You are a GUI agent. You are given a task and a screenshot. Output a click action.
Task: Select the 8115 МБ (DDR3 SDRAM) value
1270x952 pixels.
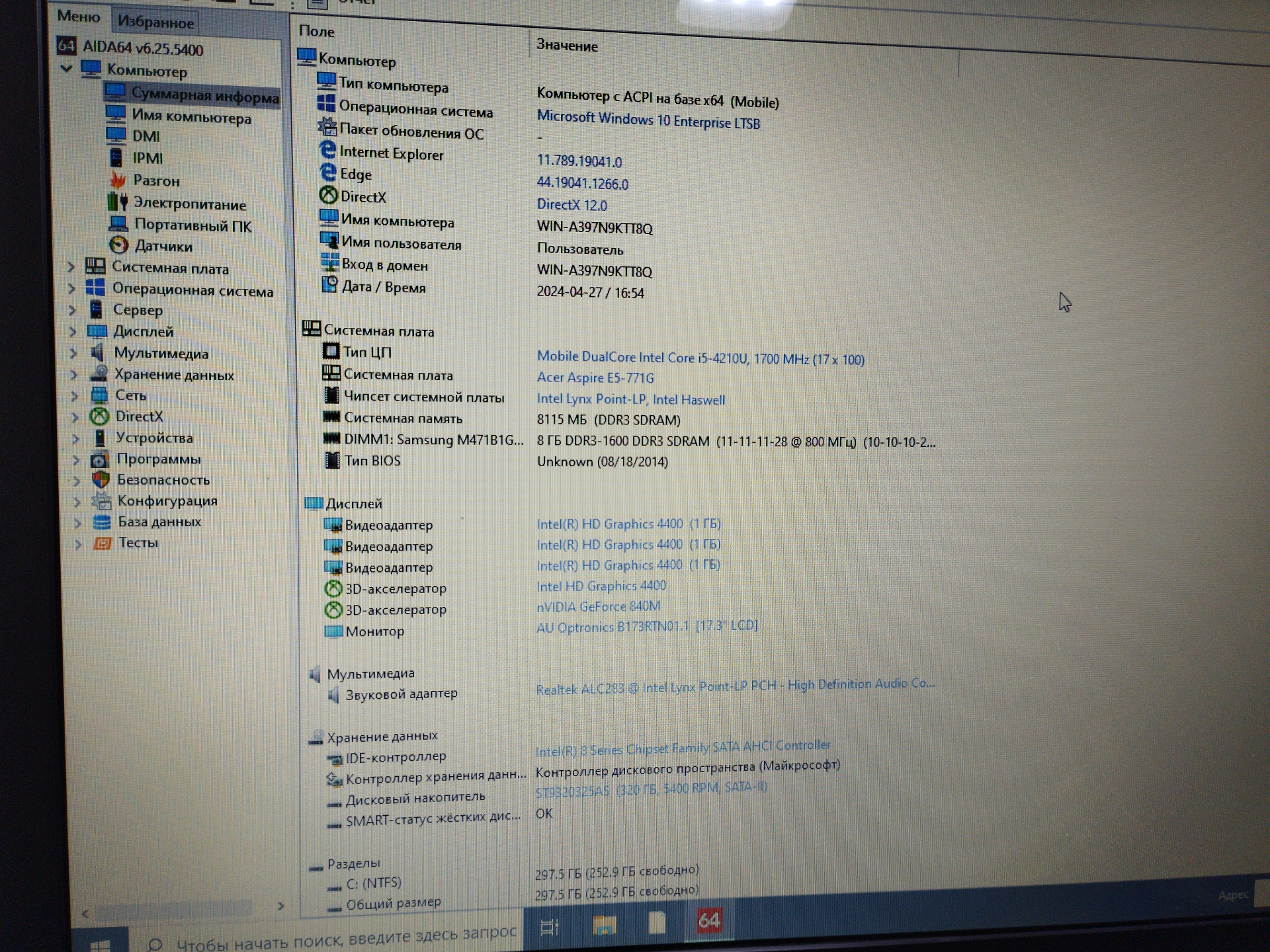pyautogui.click(x=609, y=420)
